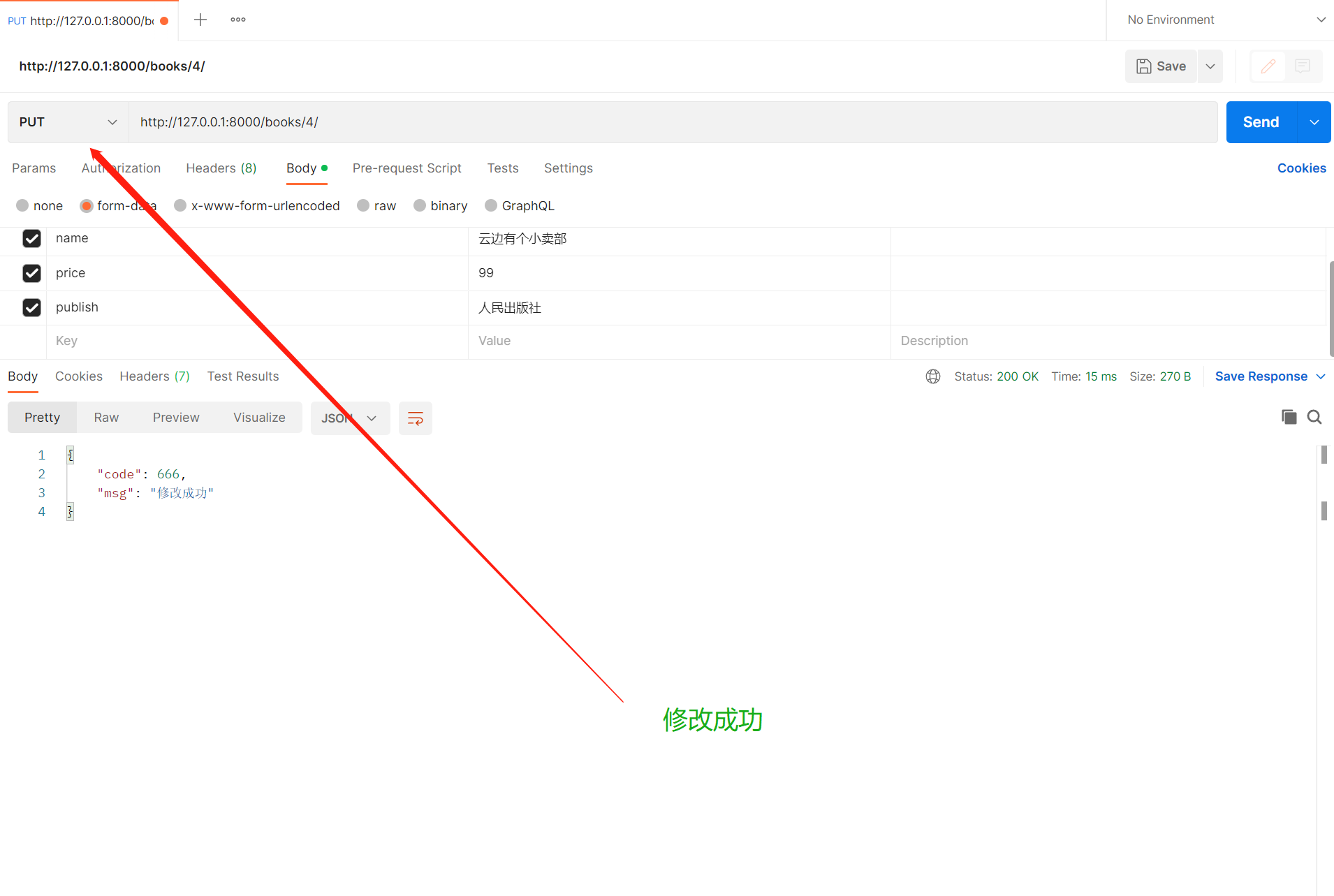Open the tab options three-dots menu
Viewport: 1334px width, 896px height.
click(x=238, y=20)
